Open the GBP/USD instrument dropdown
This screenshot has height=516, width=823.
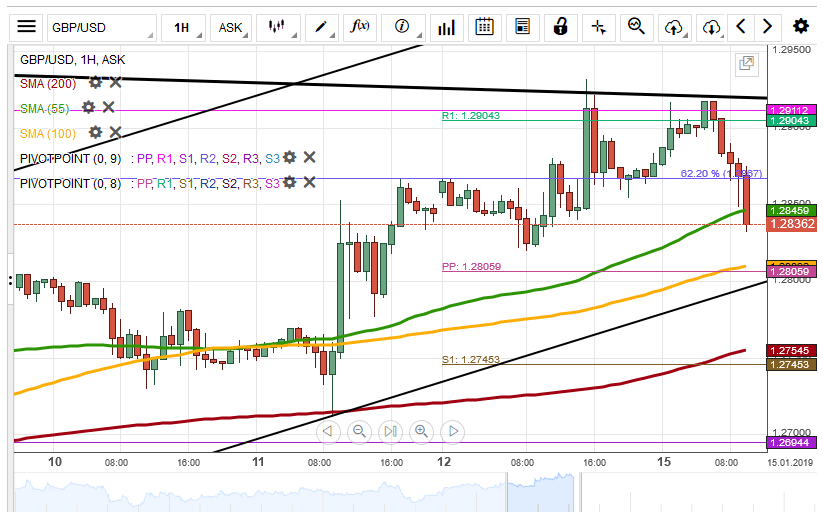(x=100, y=27)
